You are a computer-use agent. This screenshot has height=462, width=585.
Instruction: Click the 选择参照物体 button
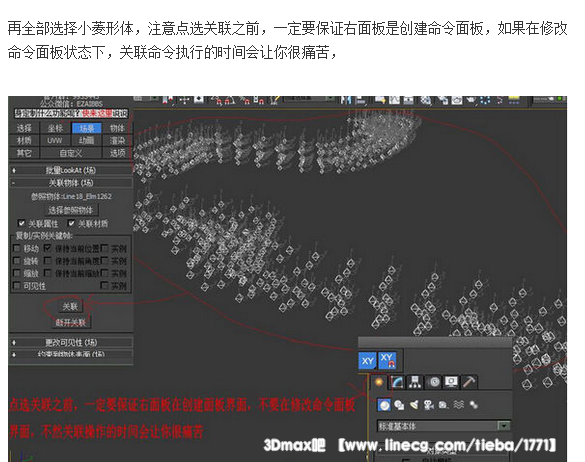[x=71, y=210]
